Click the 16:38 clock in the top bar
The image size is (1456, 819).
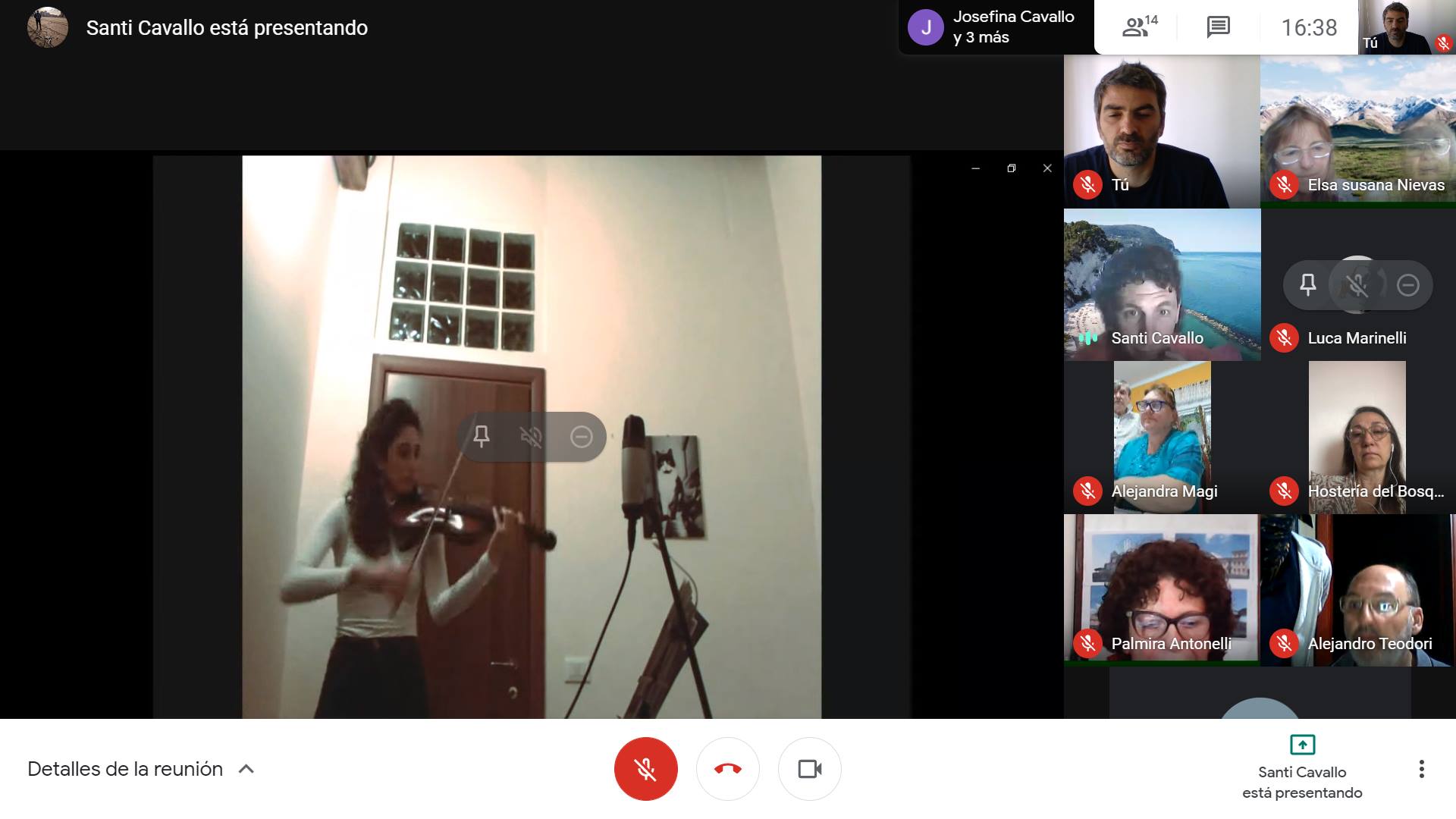(x=1309, y=27)
